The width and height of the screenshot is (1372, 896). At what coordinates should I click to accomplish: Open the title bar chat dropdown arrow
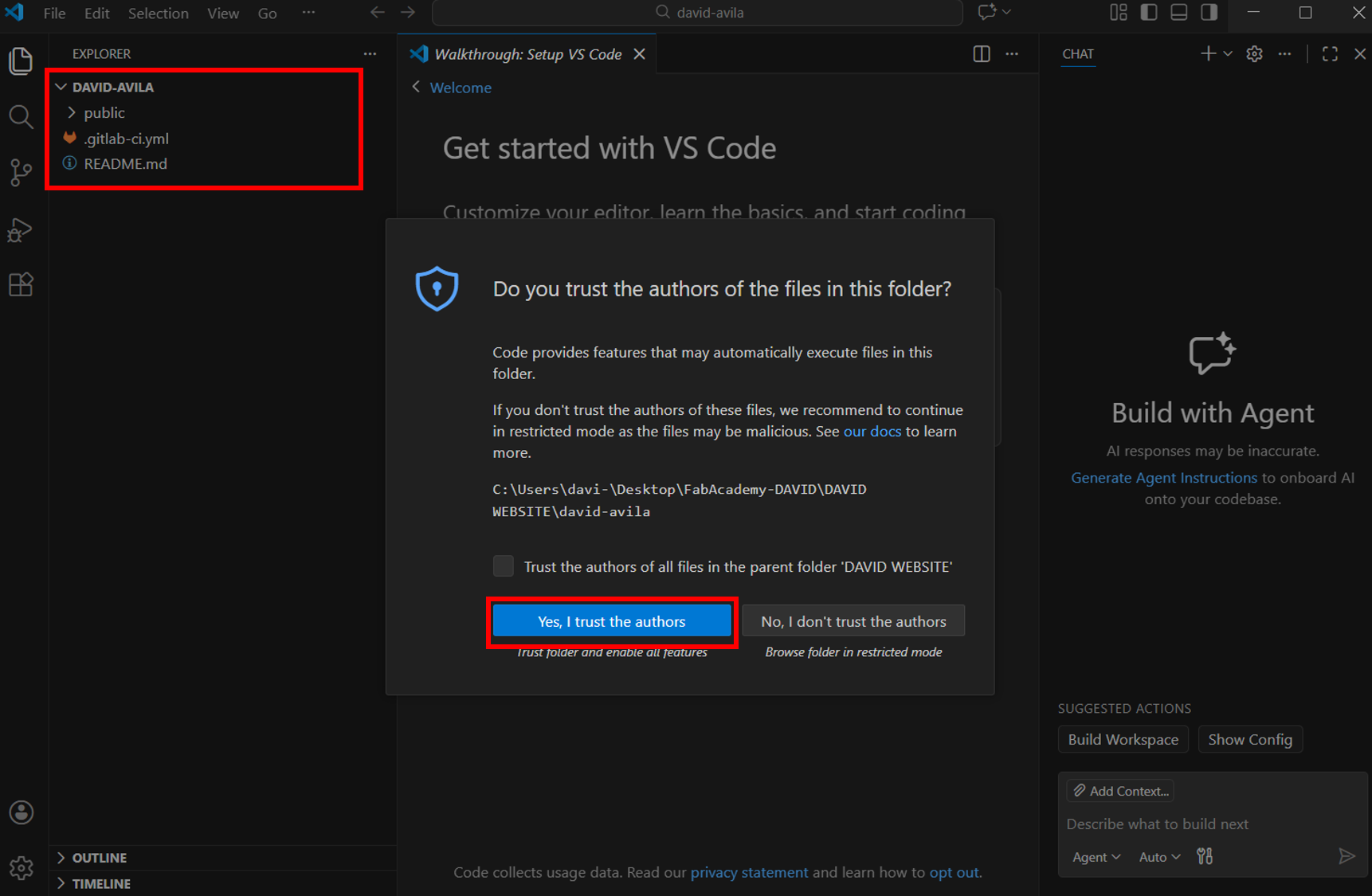(1006, 12)
